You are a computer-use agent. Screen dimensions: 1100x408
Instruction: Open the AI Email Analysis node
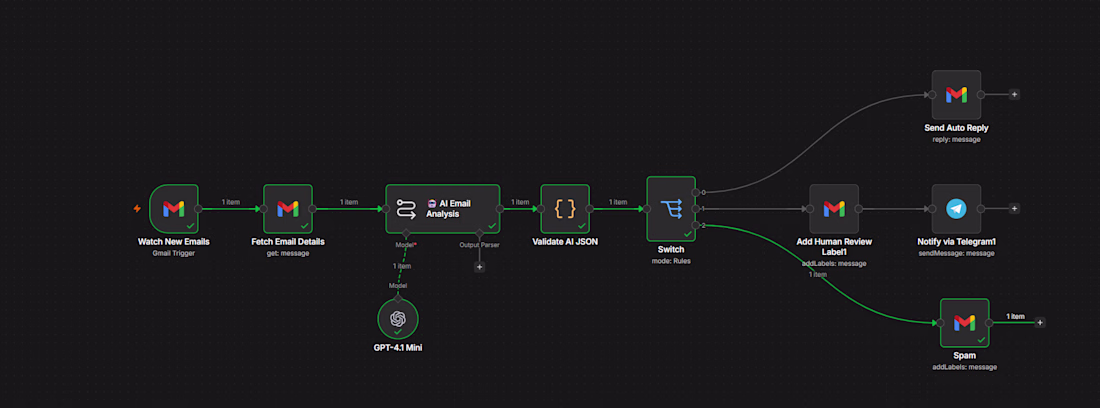[443, 208]
